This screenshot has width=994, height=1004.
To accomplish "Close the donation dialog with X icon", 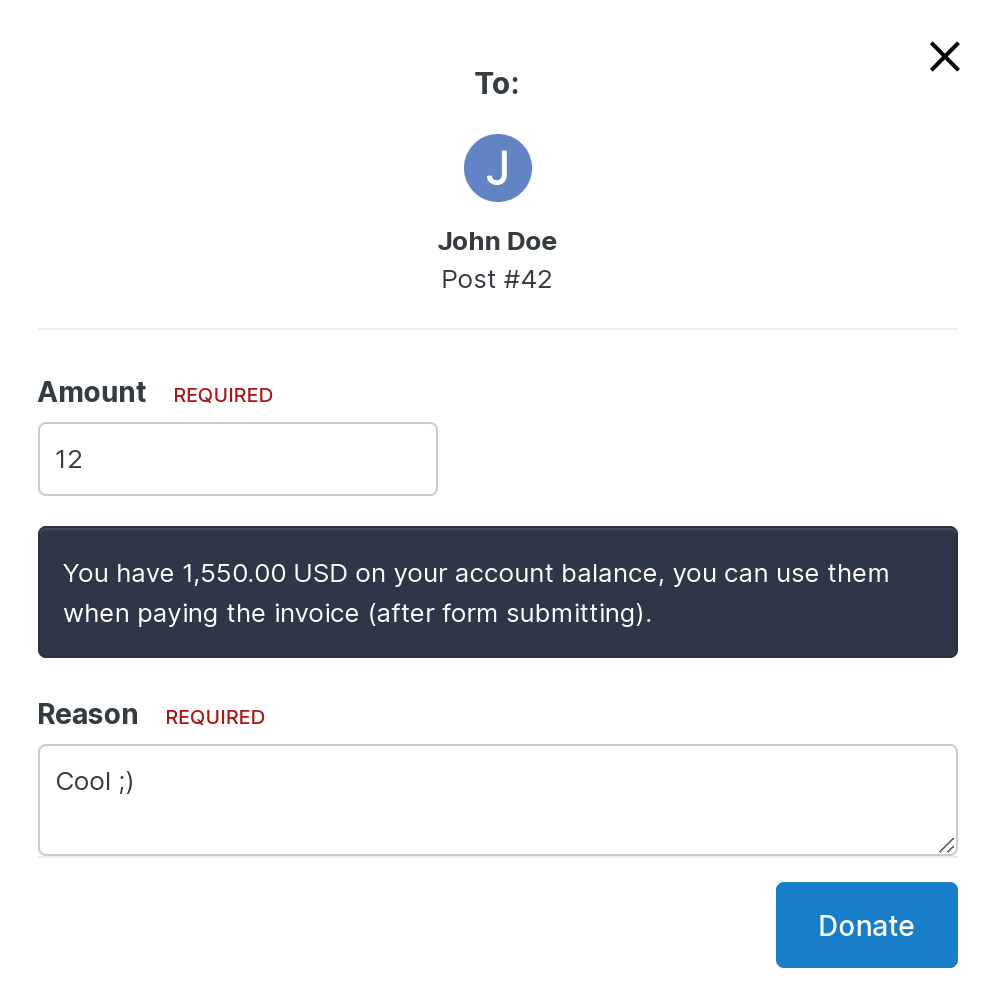I will tap(945, 57).
